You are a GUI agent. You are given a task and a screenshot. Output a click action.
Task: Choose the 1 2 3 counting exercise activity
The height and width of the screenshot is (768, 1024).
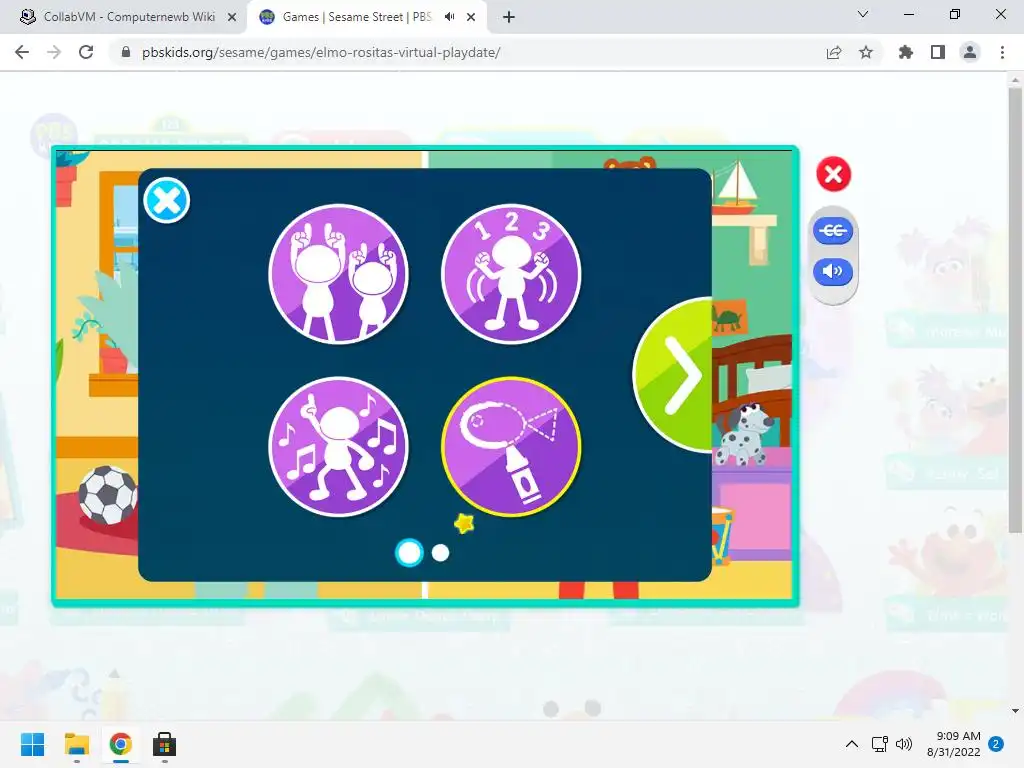click(511, 274)
